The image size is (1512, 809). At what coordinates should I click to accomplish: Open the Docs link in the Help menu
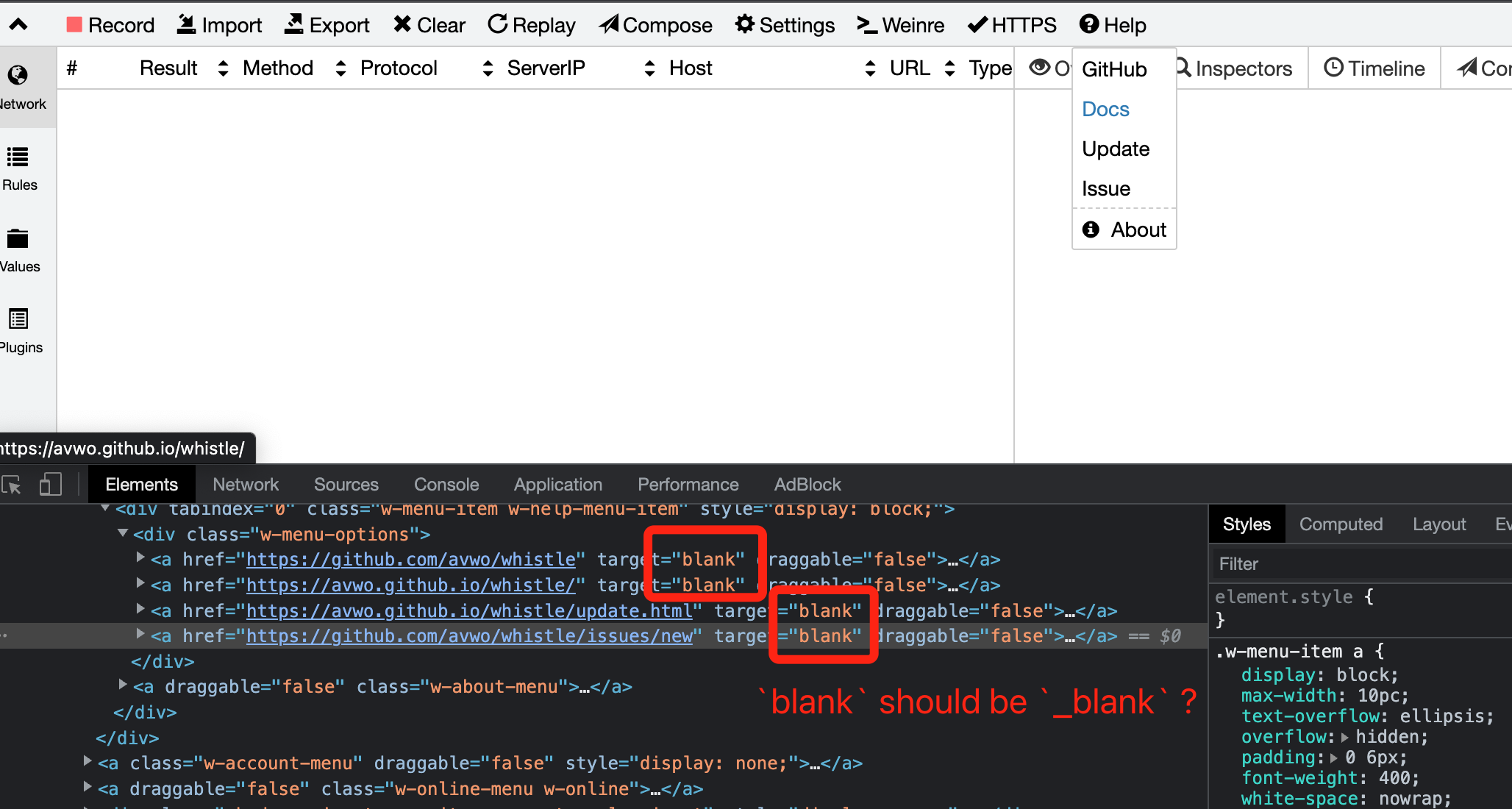[x=1105, y=109]
